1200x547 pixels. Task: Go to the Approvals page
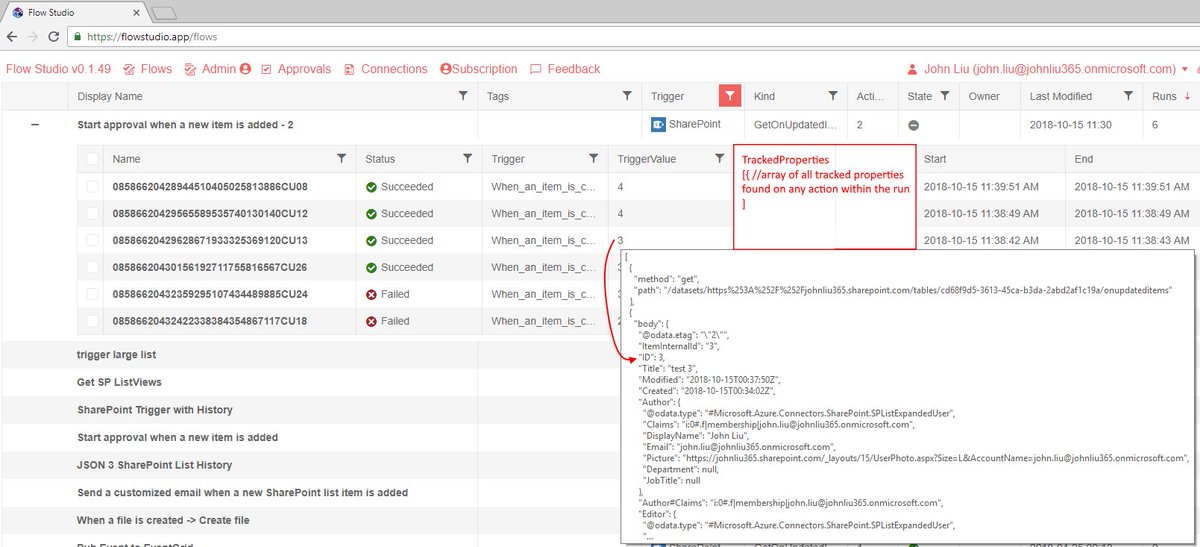[x=296, y=69]
